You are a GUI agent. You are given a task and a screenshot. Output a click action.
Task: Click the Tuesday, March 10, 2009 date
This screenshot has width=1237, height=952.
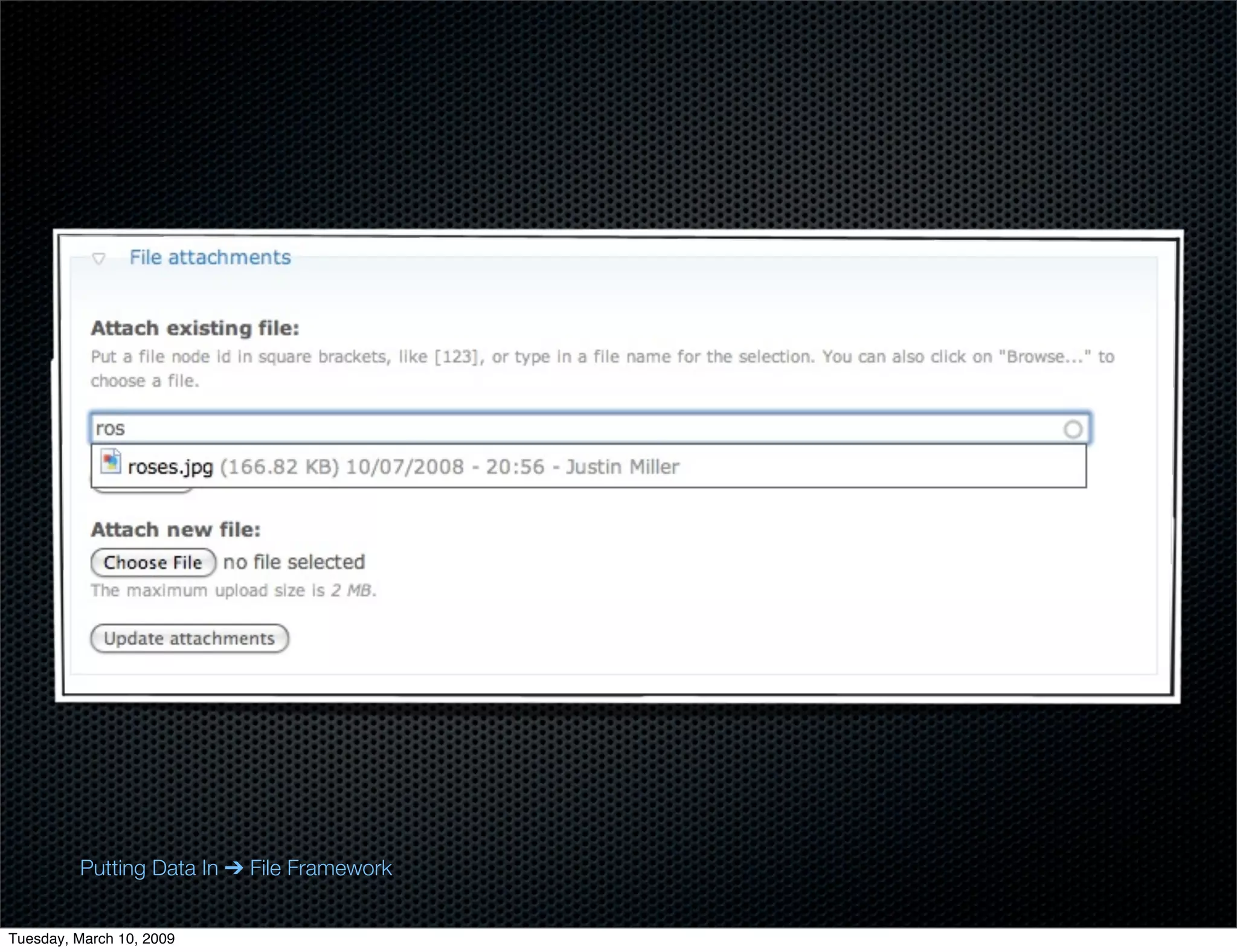tap(92, 938)
